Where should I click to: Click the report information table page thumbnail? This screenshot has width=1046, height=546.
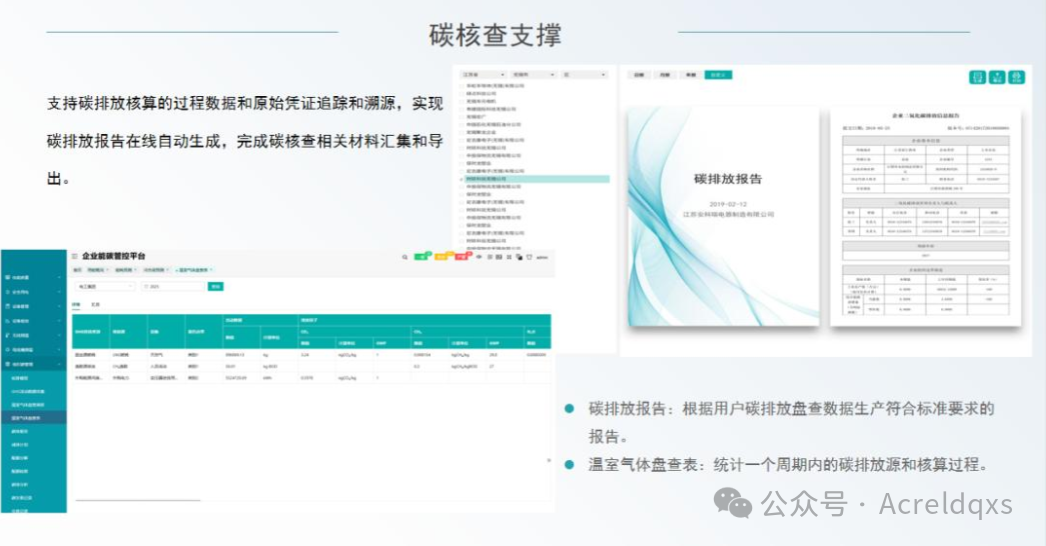925,216
